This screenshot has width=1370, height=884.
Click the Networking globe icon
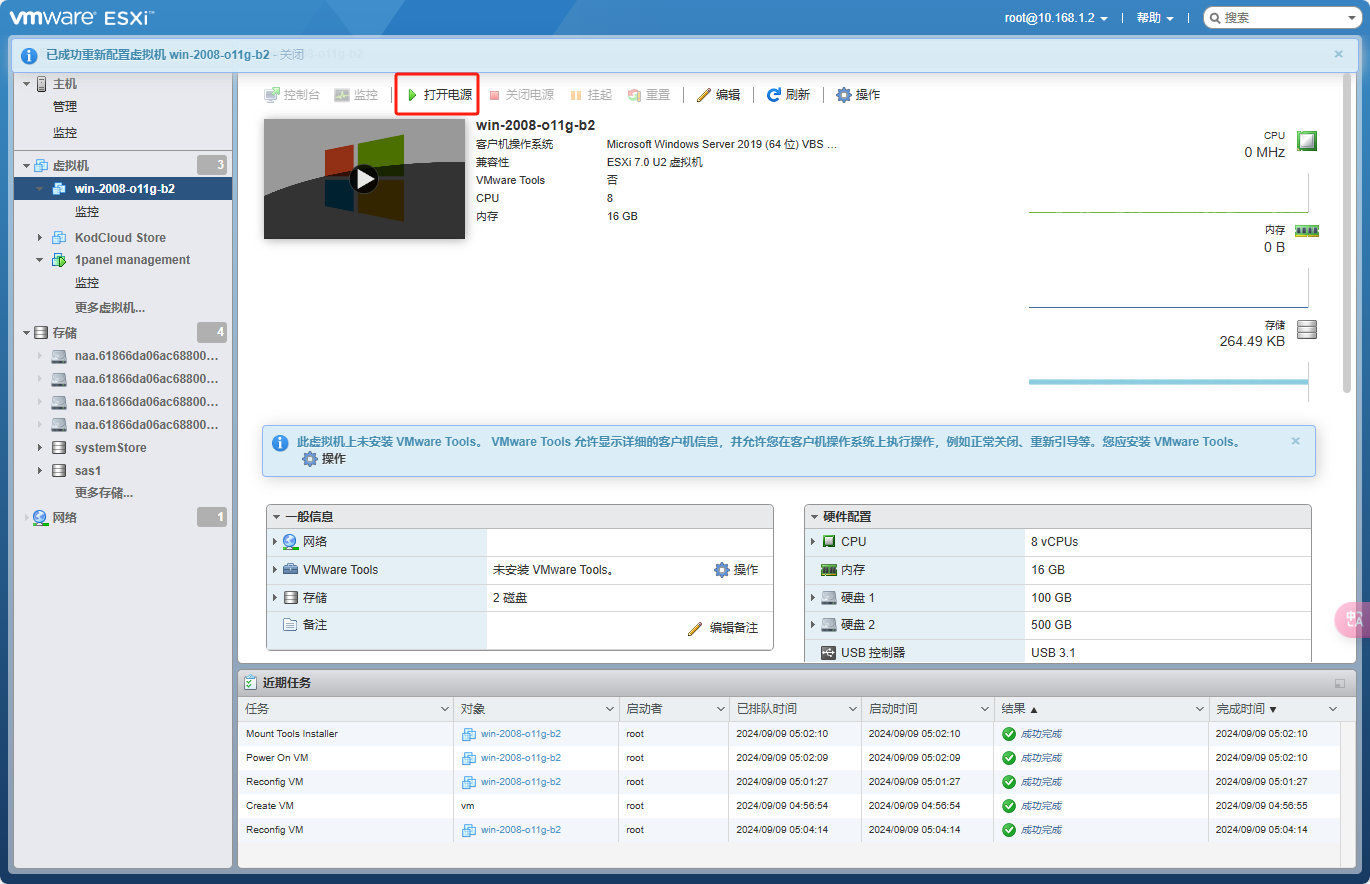(x=40, y=518)
